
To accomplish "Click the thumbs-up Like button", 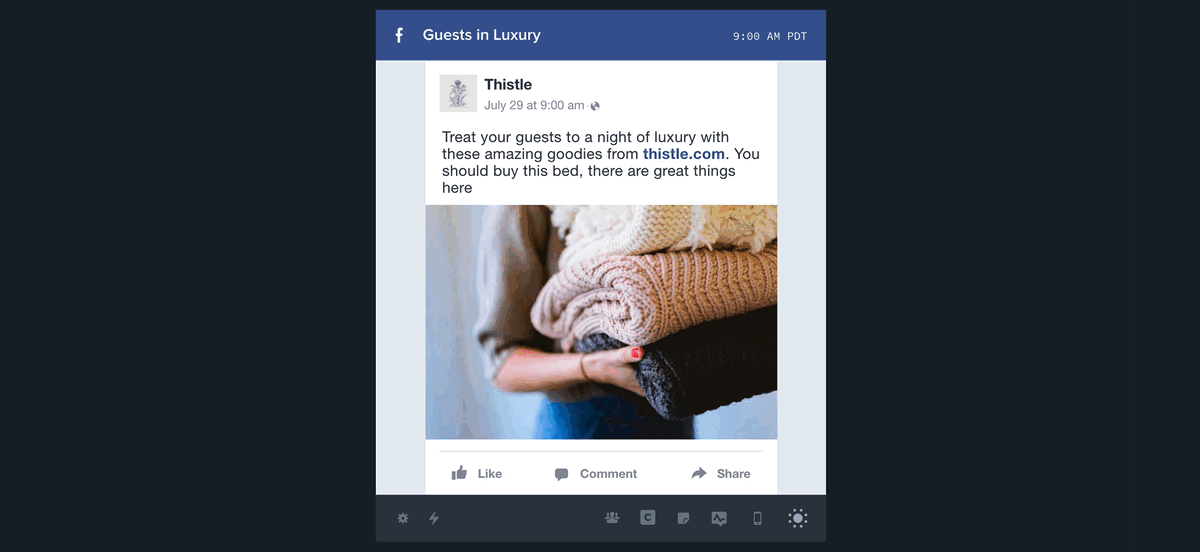I will (x=477, y=473).
